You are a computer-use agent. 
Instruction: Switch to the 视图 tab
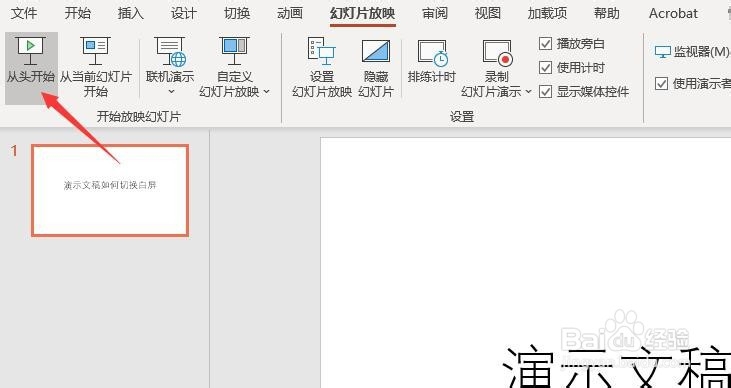pos(488,13)
